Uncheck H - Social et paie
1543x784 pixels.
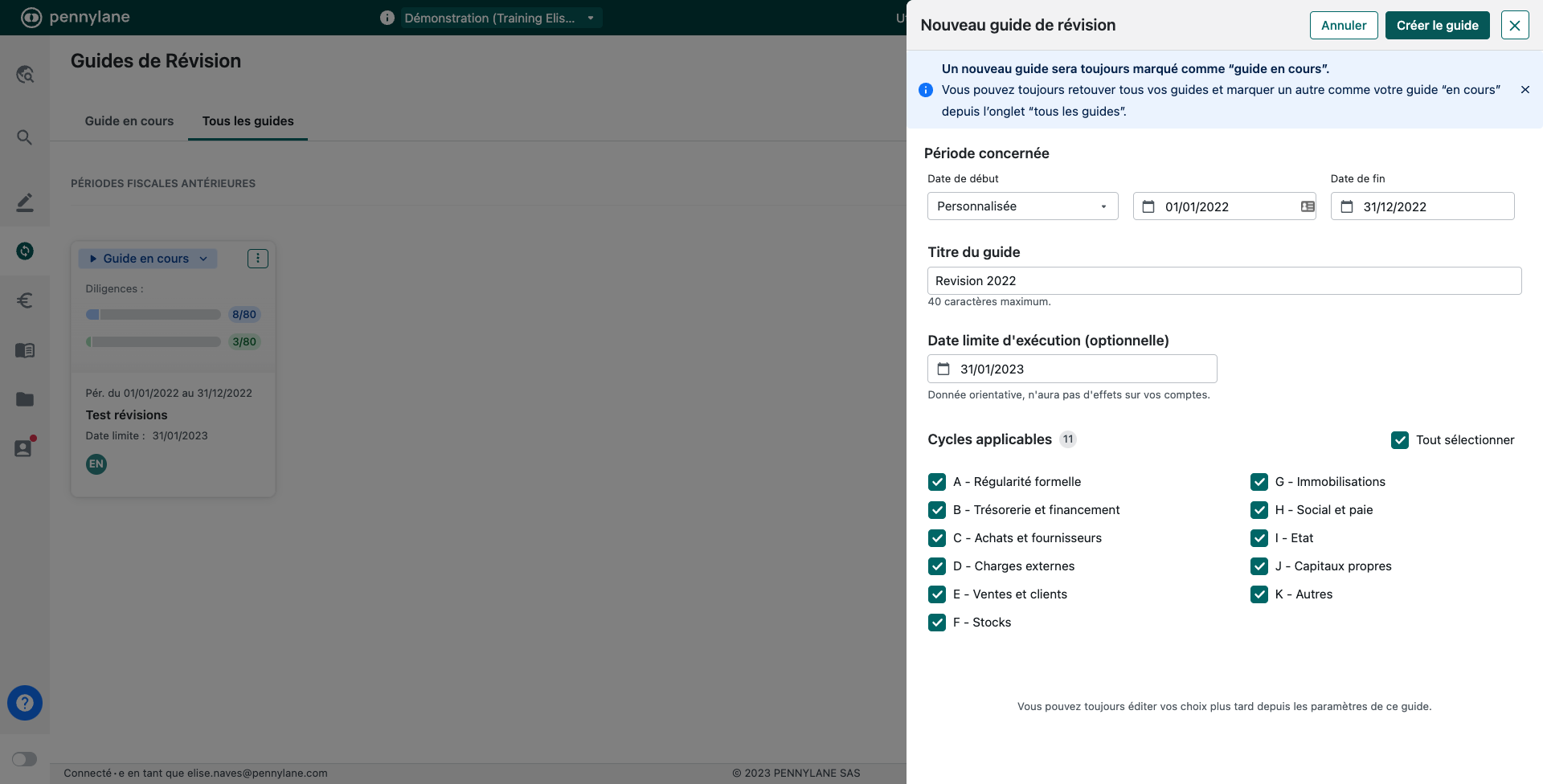point(1259,510)
